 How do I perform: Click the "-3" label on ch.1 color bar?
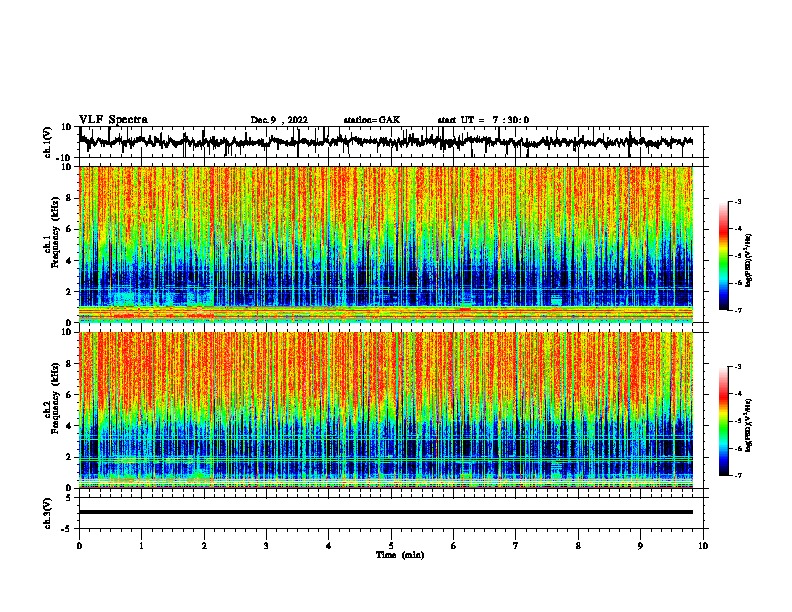coord(737,202)
